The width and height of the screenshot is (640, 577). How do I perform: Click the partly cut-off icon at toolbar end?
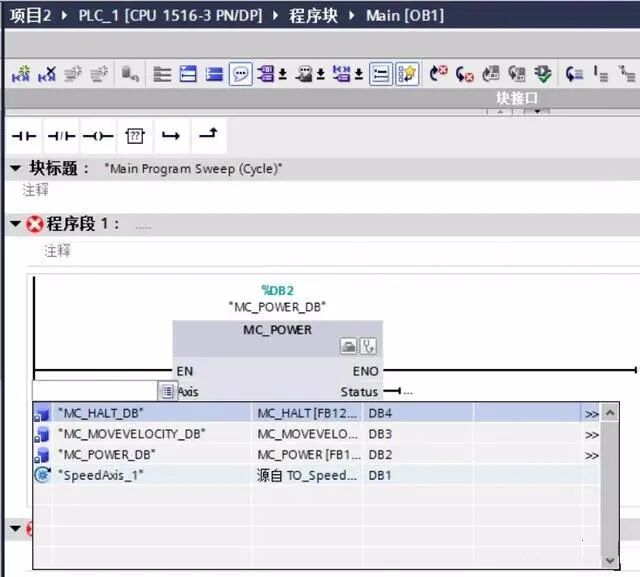pos(627,74)
